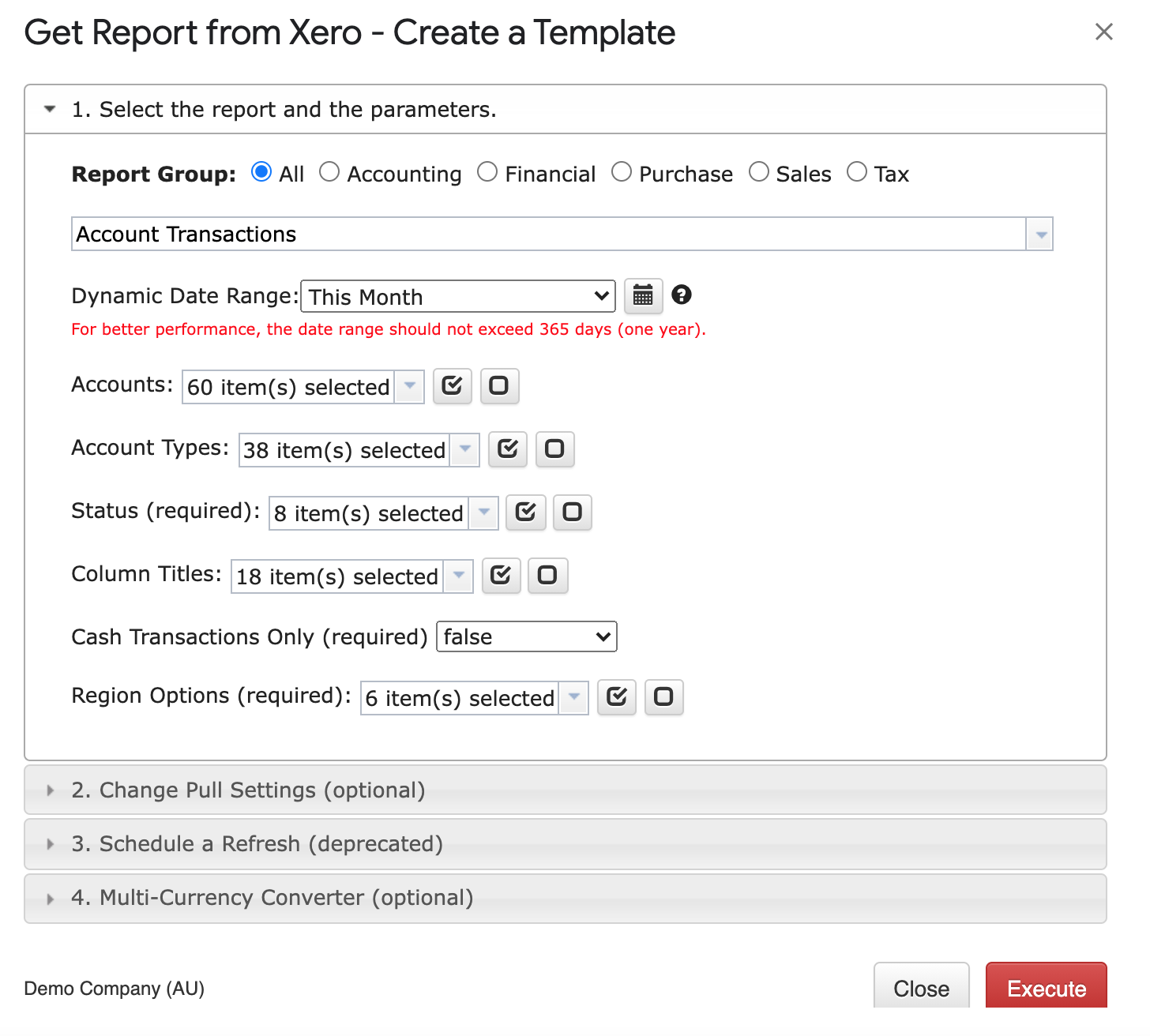1150x1036 pixels.
Task: Open the Dynamic Date Range dropdown
Action: 458,297
